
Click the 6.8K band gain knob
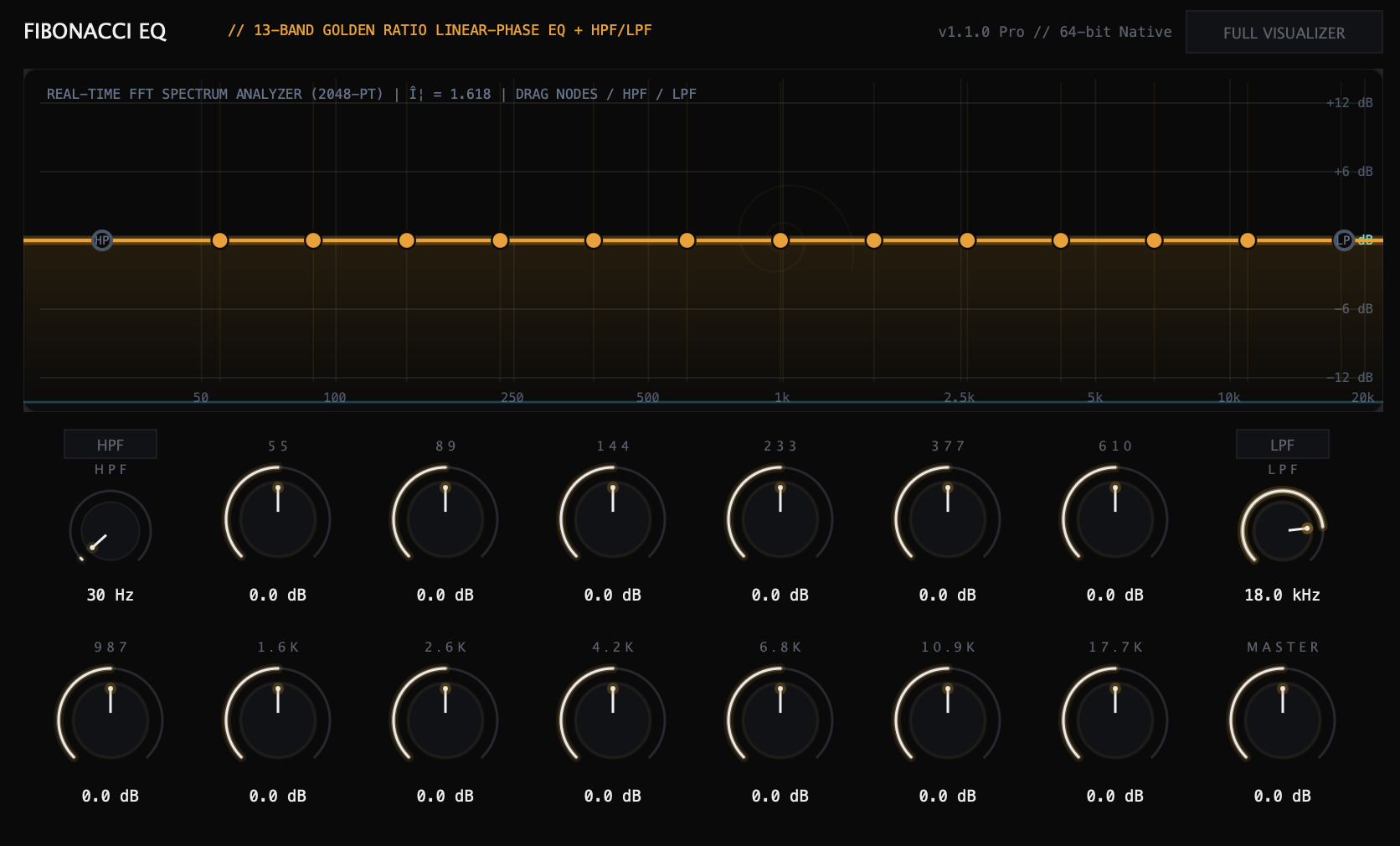click(780, 720)
